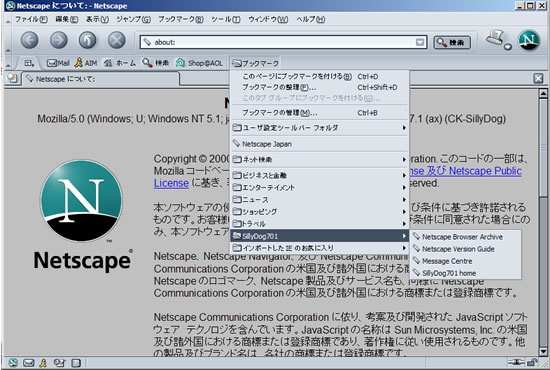The width and height of the screenshot is (550, 370).
Task: Click the Netscape N throbber logo
Action: coord(529,40)
